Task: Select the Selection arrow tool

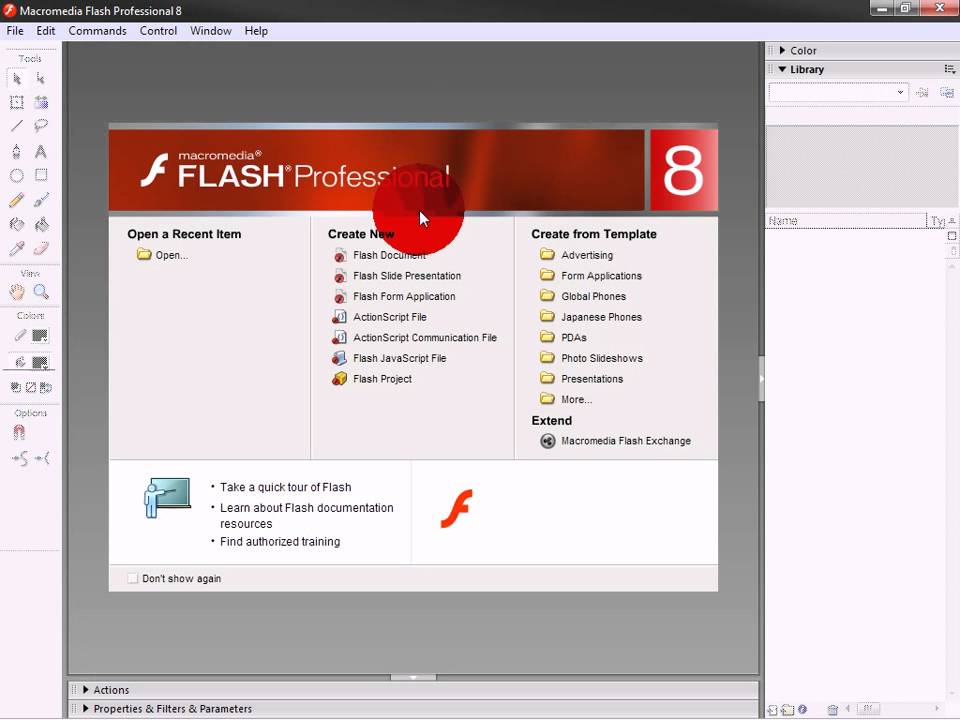Action: [17, 79]
